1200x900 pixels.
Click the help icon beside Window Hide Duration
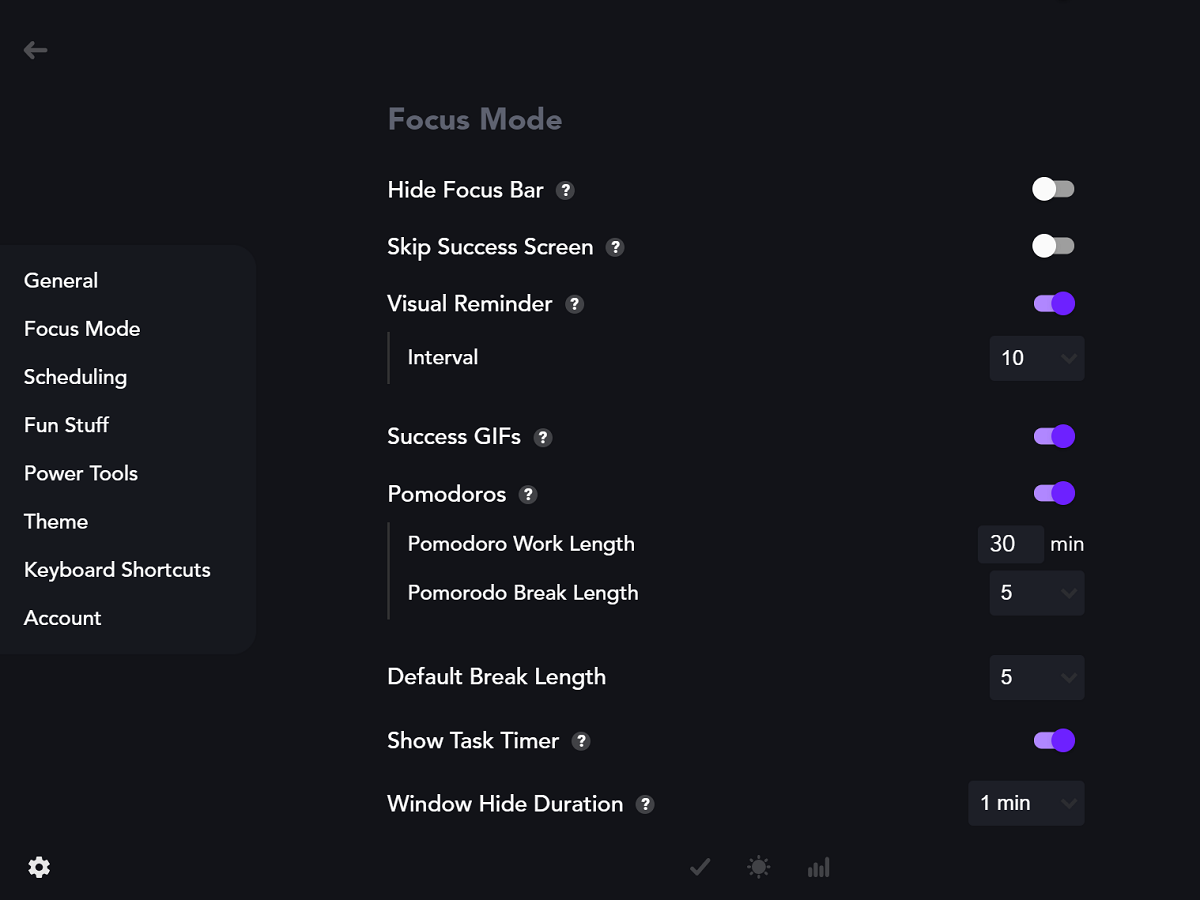(x=646, y=804)
